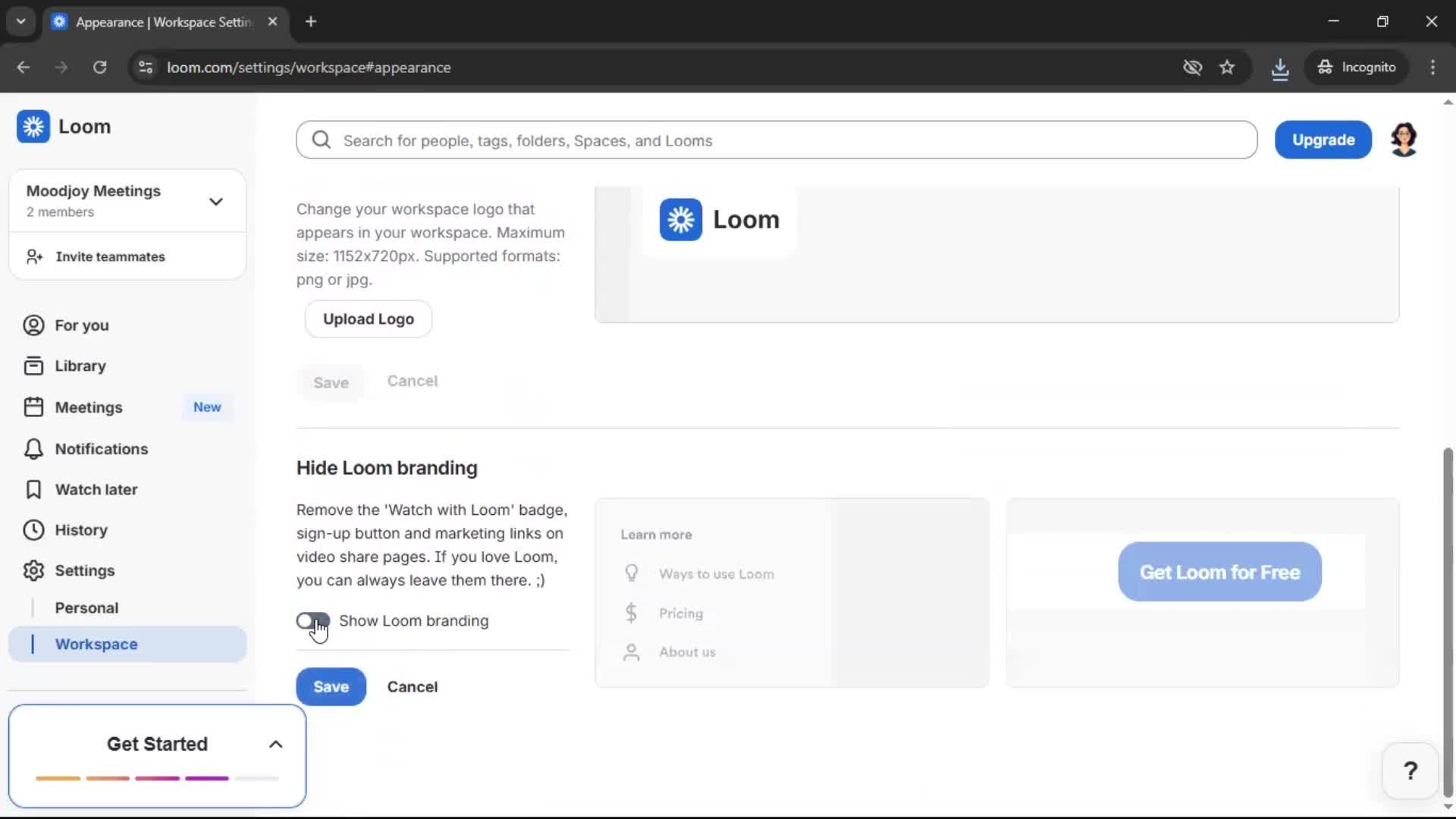Click the Upload Logo button
Image resolution: width=1456 pixels, height=819 pixels.
368,318
